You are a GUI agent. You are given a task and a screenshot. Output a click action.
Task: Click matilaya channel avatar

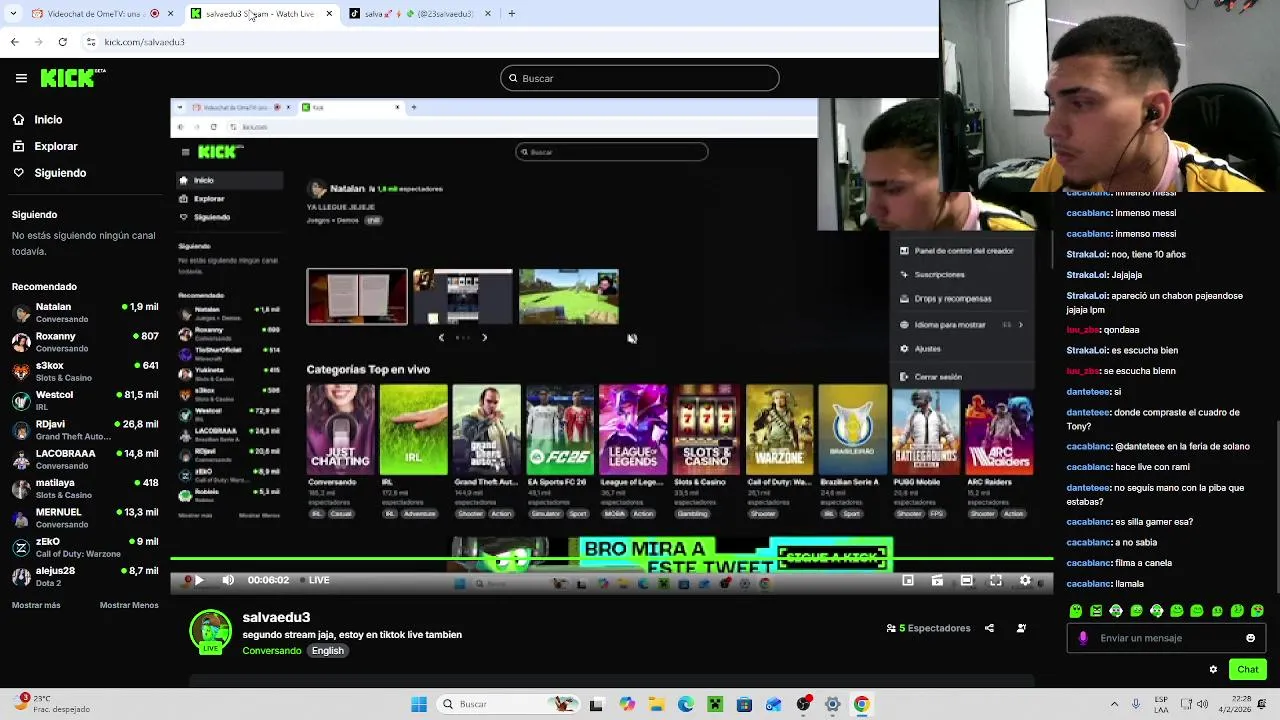tap(21, 489)
